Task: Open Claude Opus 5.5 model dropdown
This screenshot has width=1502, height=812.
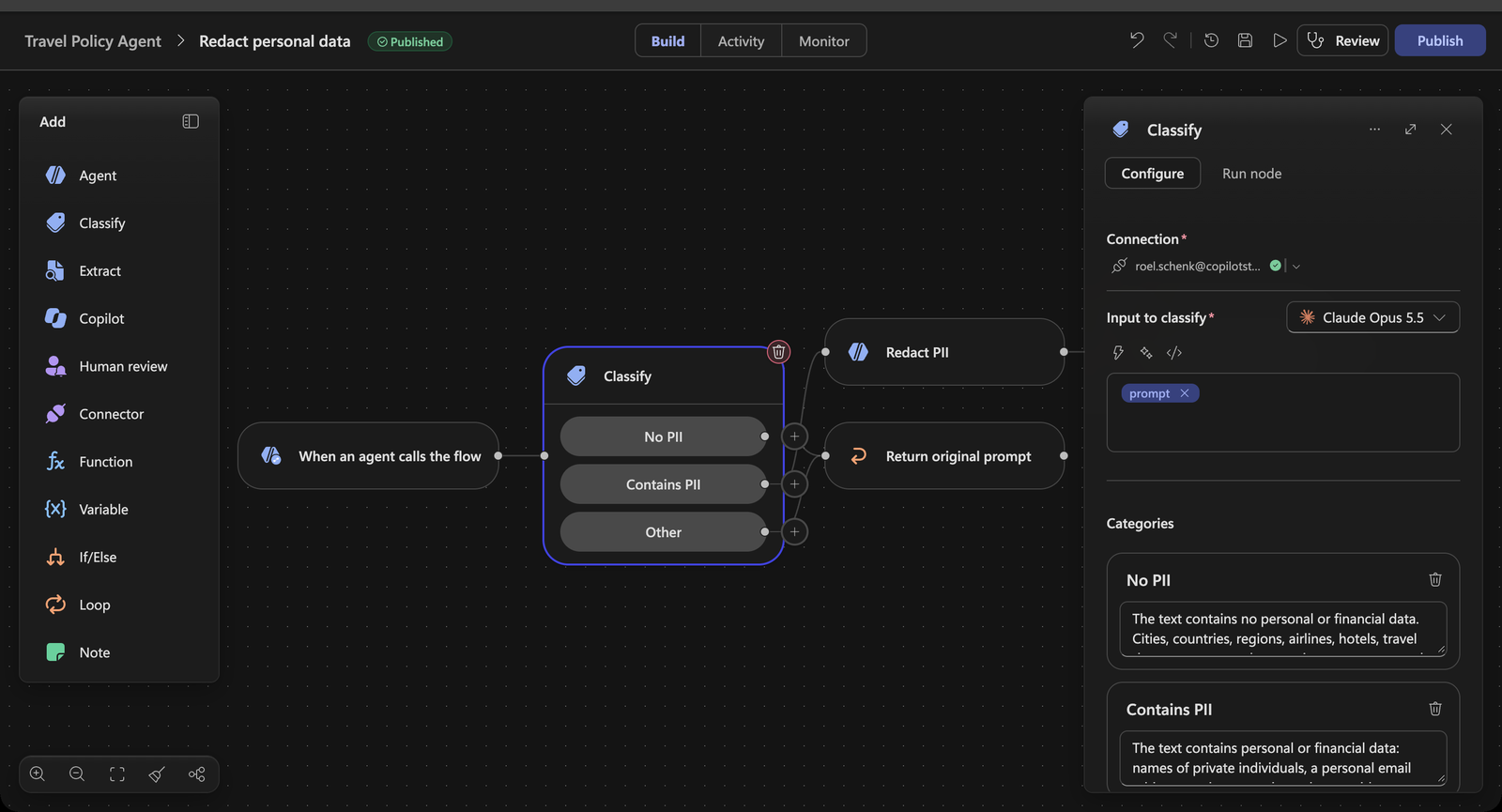Action: tap(1372, 317)
